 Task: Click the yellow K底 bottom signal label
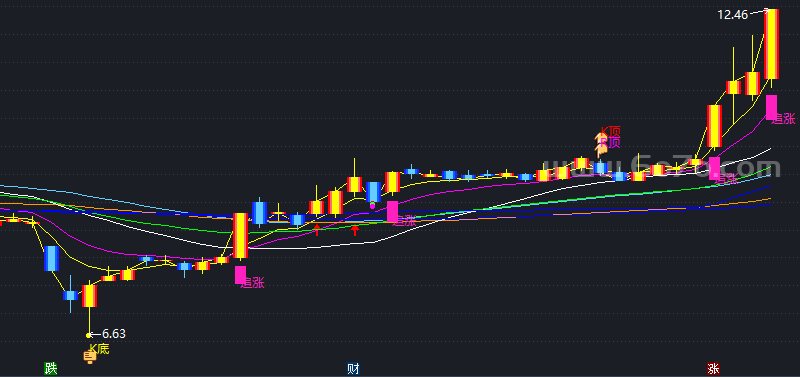(99, 348)
